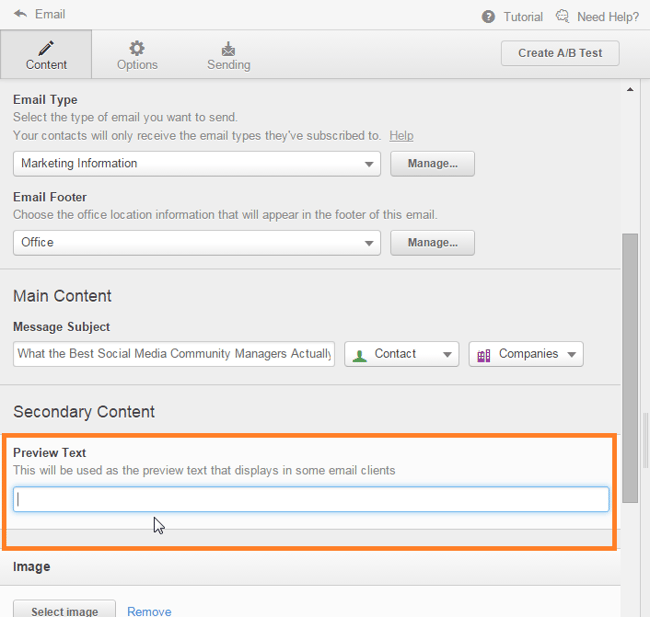
Task: Switch to the Sending tab label
Action: click(228, 65)
